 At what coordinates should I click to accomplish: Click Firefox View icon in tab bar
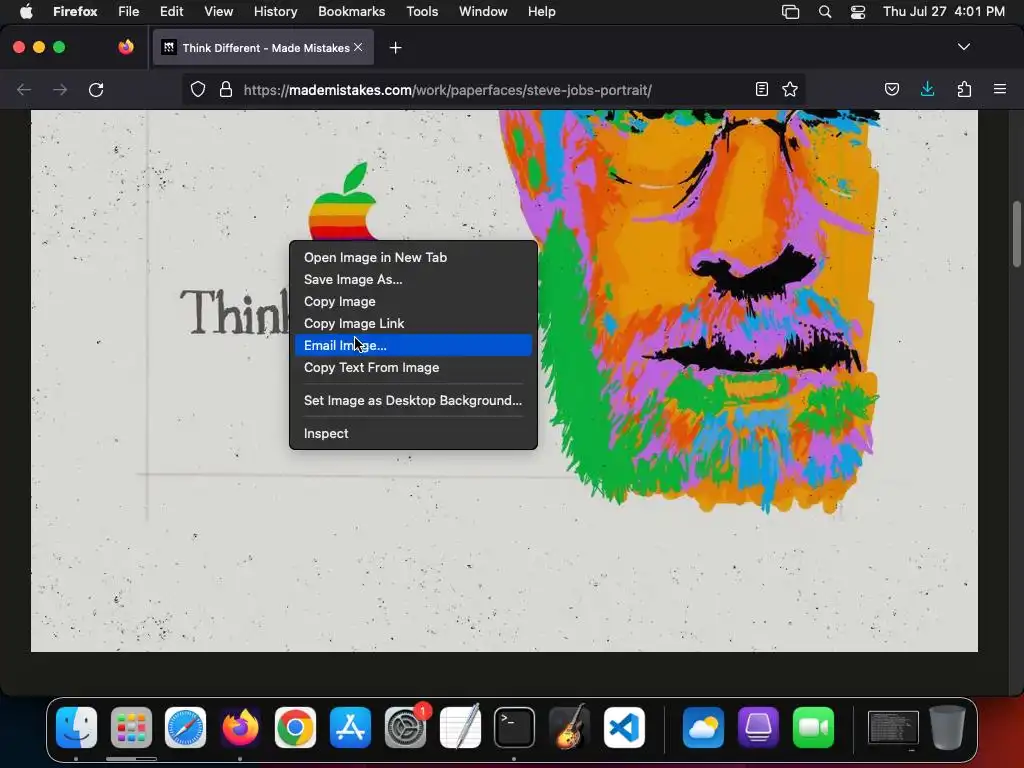[126, 47]
